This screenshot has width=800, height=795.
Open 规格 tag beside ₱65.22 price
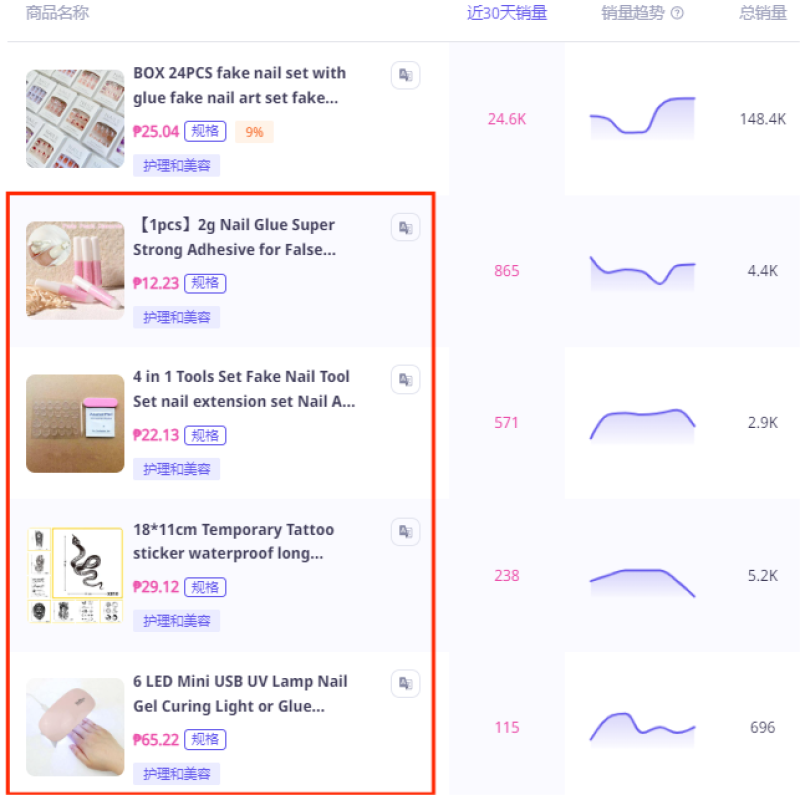tap(205, 739)
